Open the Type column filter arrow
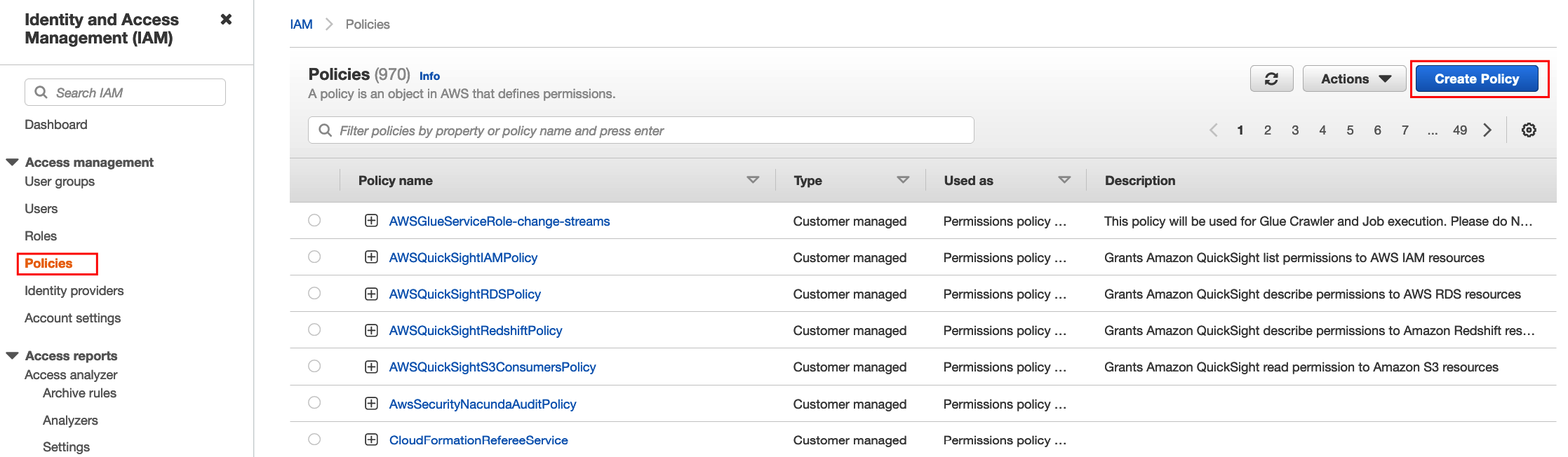1568x457 pixels. tap(903, 180)
